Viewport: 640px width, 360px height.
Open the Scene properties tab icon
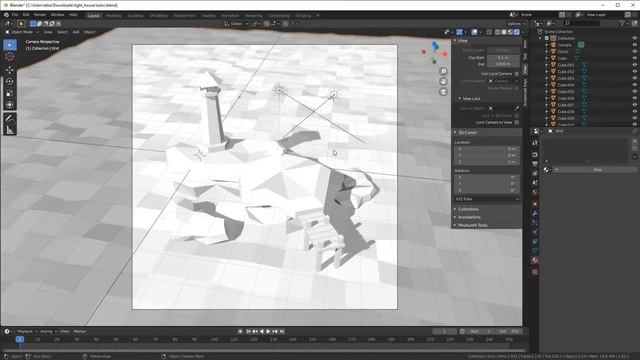point(535,183)
